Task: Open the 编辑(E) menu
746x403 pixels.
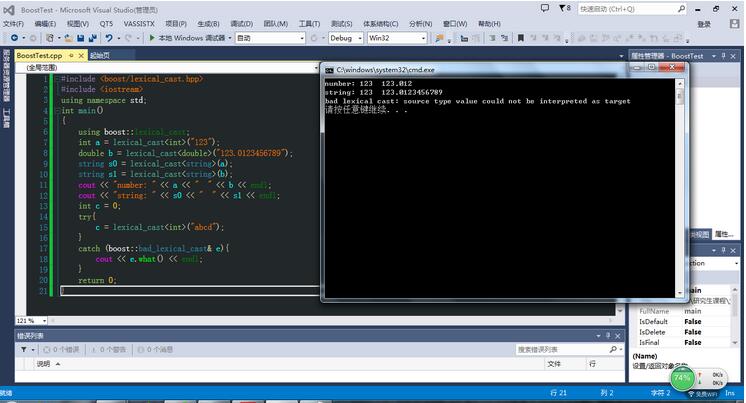Action: coord(45,24)
